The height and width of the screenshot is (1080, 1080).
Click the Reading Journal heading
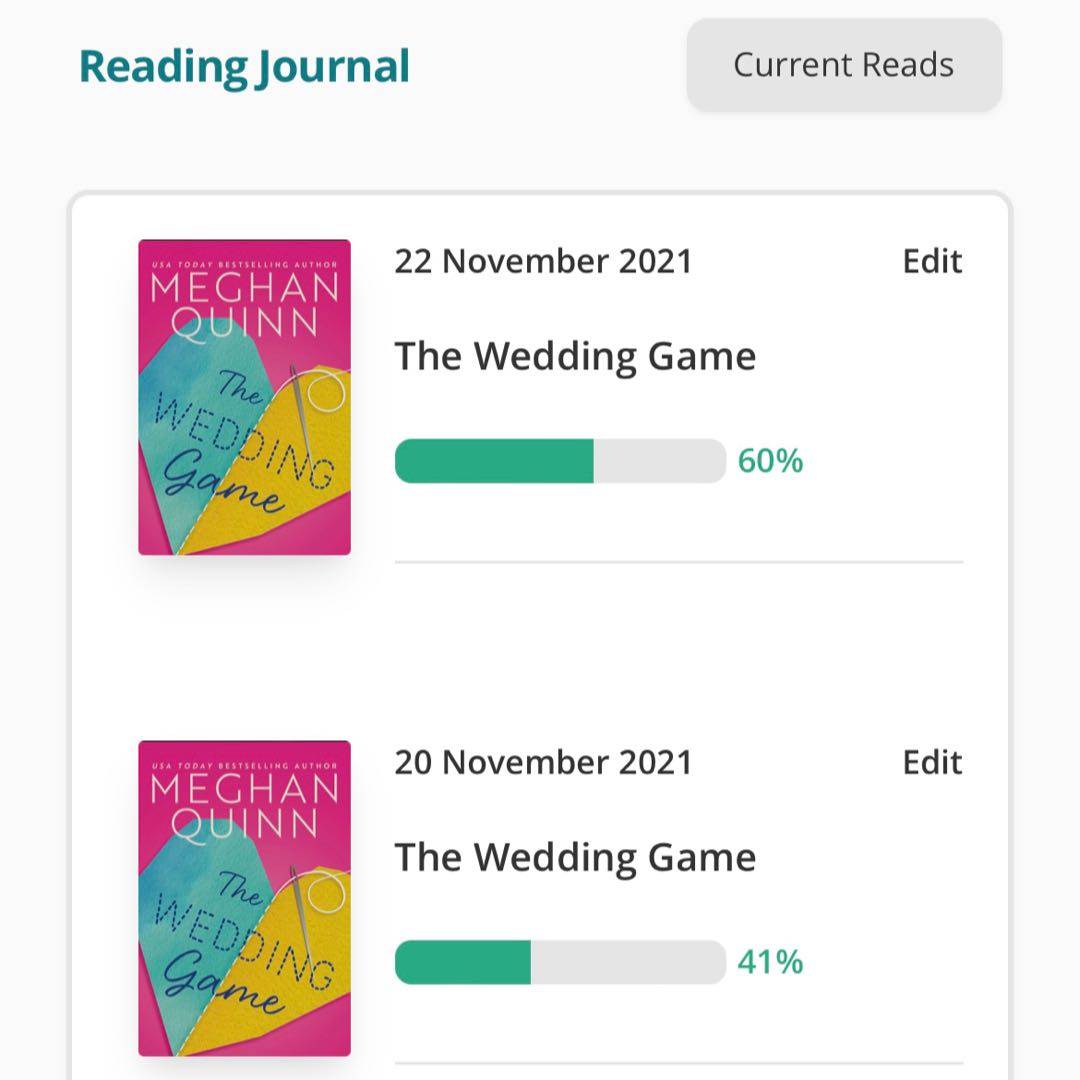(244, 66)
